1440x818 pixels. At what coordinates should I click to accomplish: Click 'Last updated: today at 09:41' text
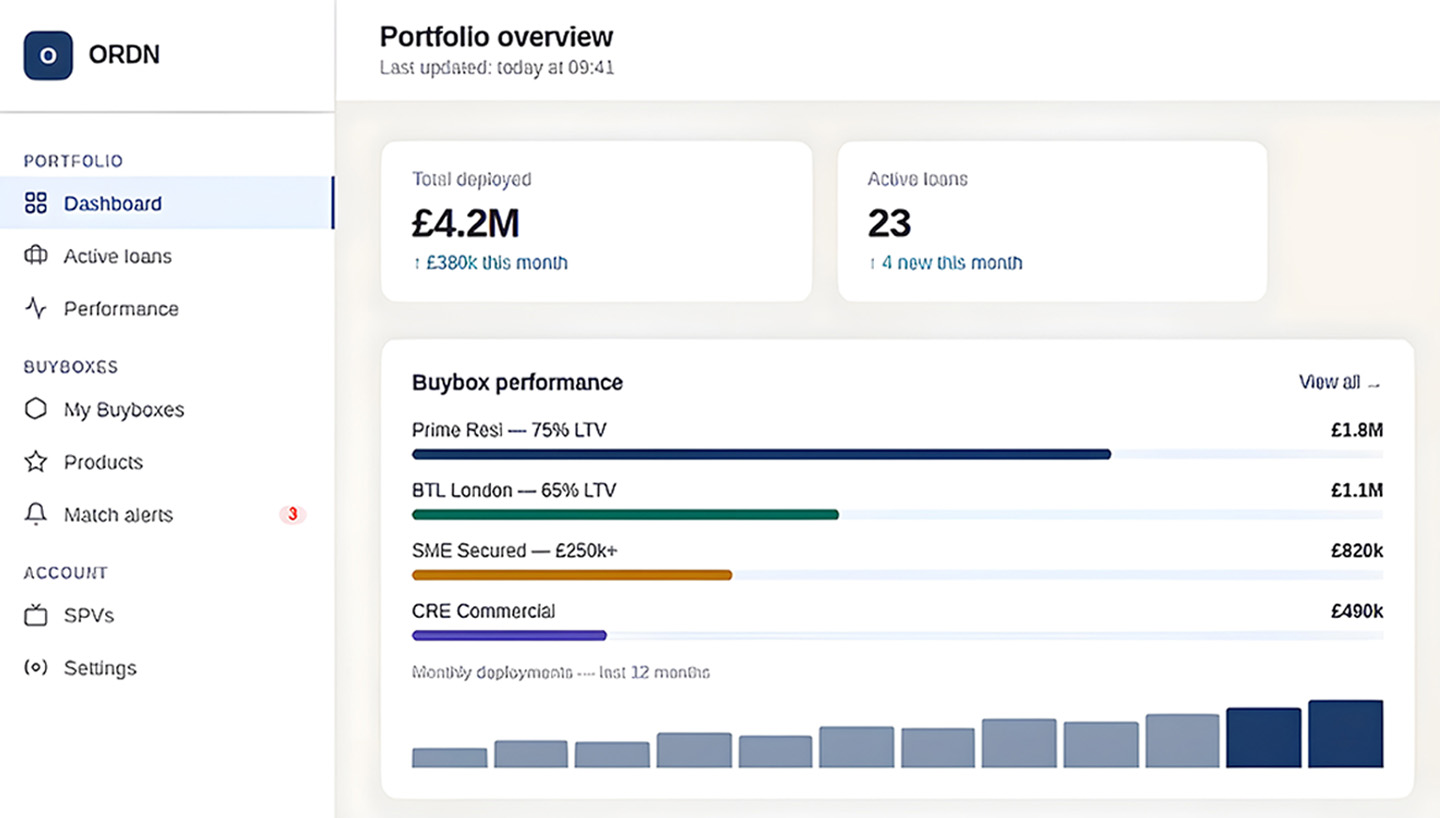pos(497,69)
